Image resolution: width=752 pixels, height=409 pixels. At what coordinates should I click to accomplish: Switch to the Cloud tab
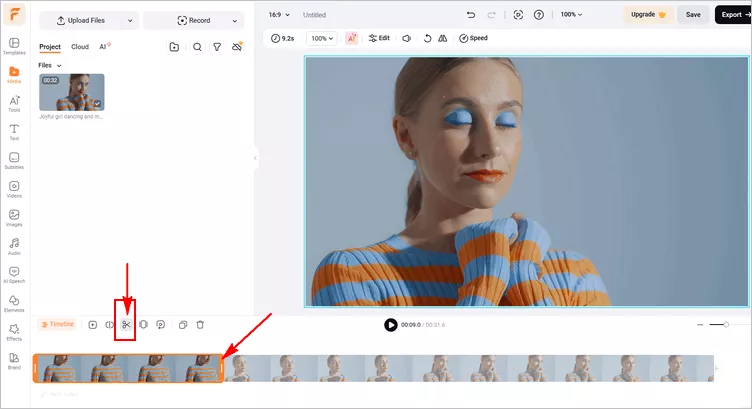point(80,47)
